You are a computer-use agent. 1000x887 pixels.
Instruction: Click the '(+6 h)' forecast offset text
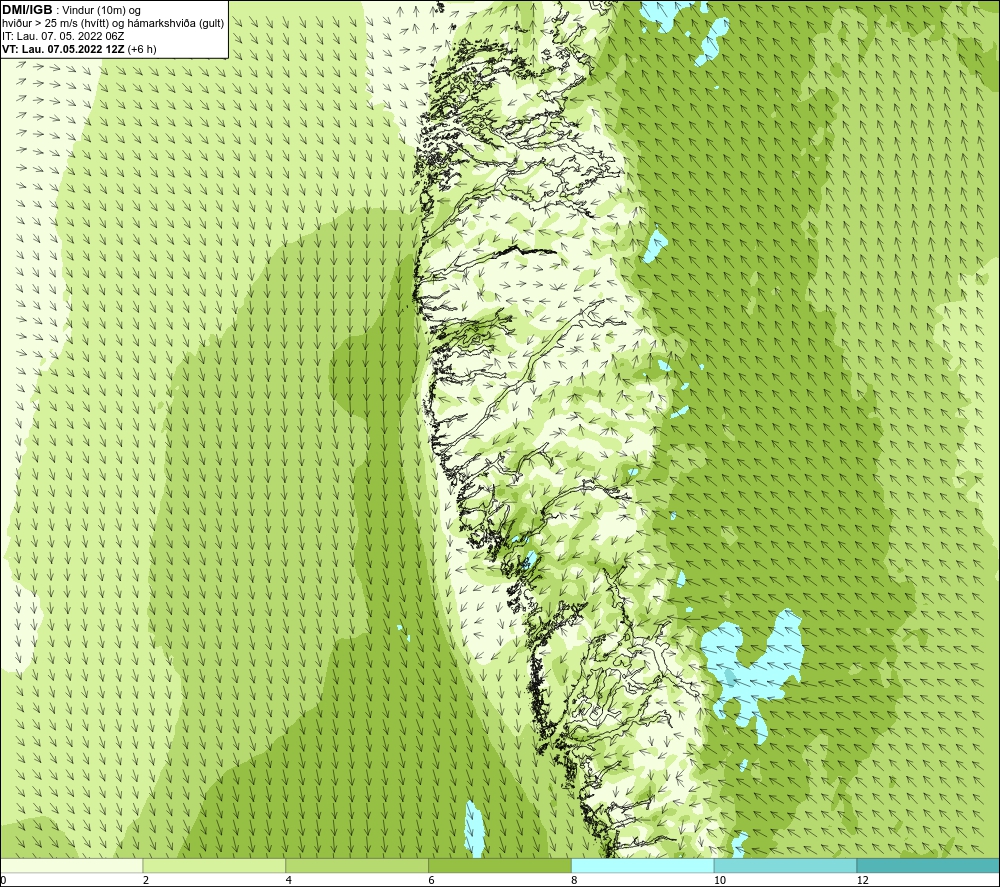point(142,49)
